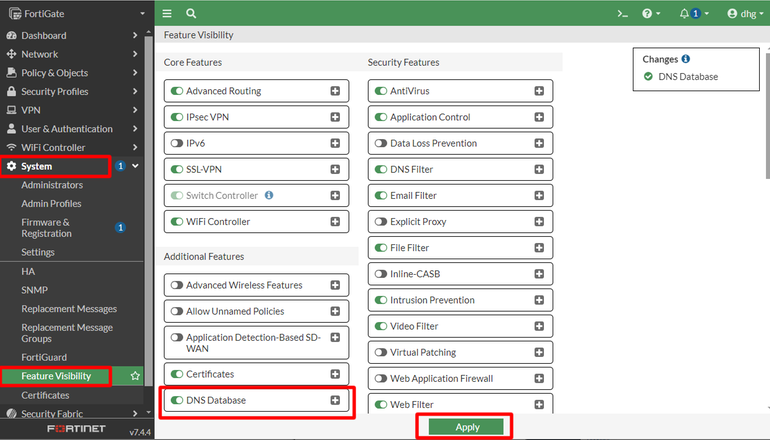The height and width of the screenshot is (440, 770).
Task: Expand the Dashboard menu chevron
Action: pos(135,35)
